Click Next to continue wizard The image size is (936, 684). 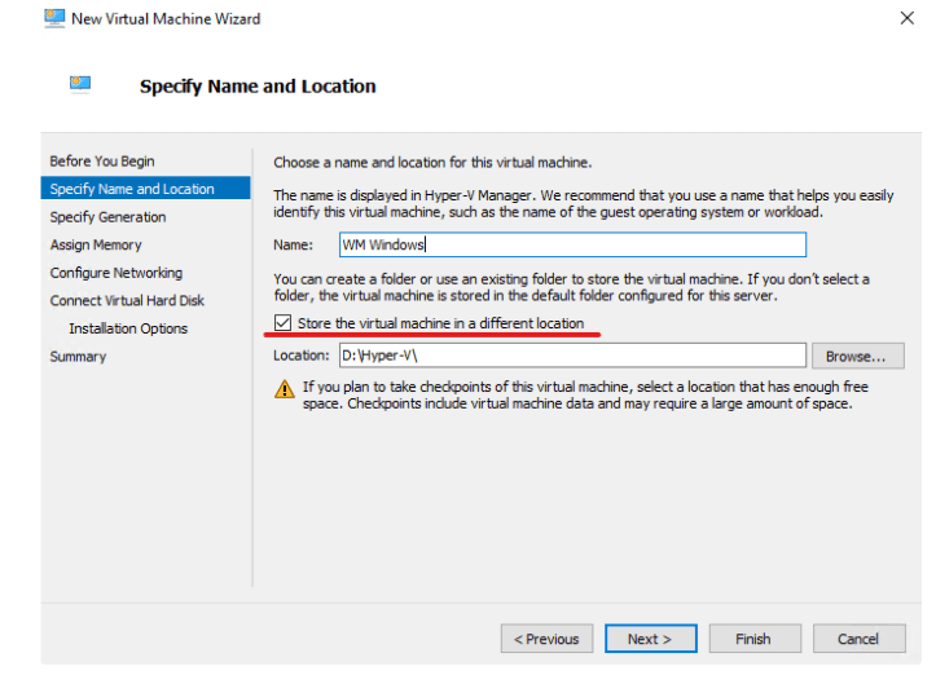coord(650,639)
